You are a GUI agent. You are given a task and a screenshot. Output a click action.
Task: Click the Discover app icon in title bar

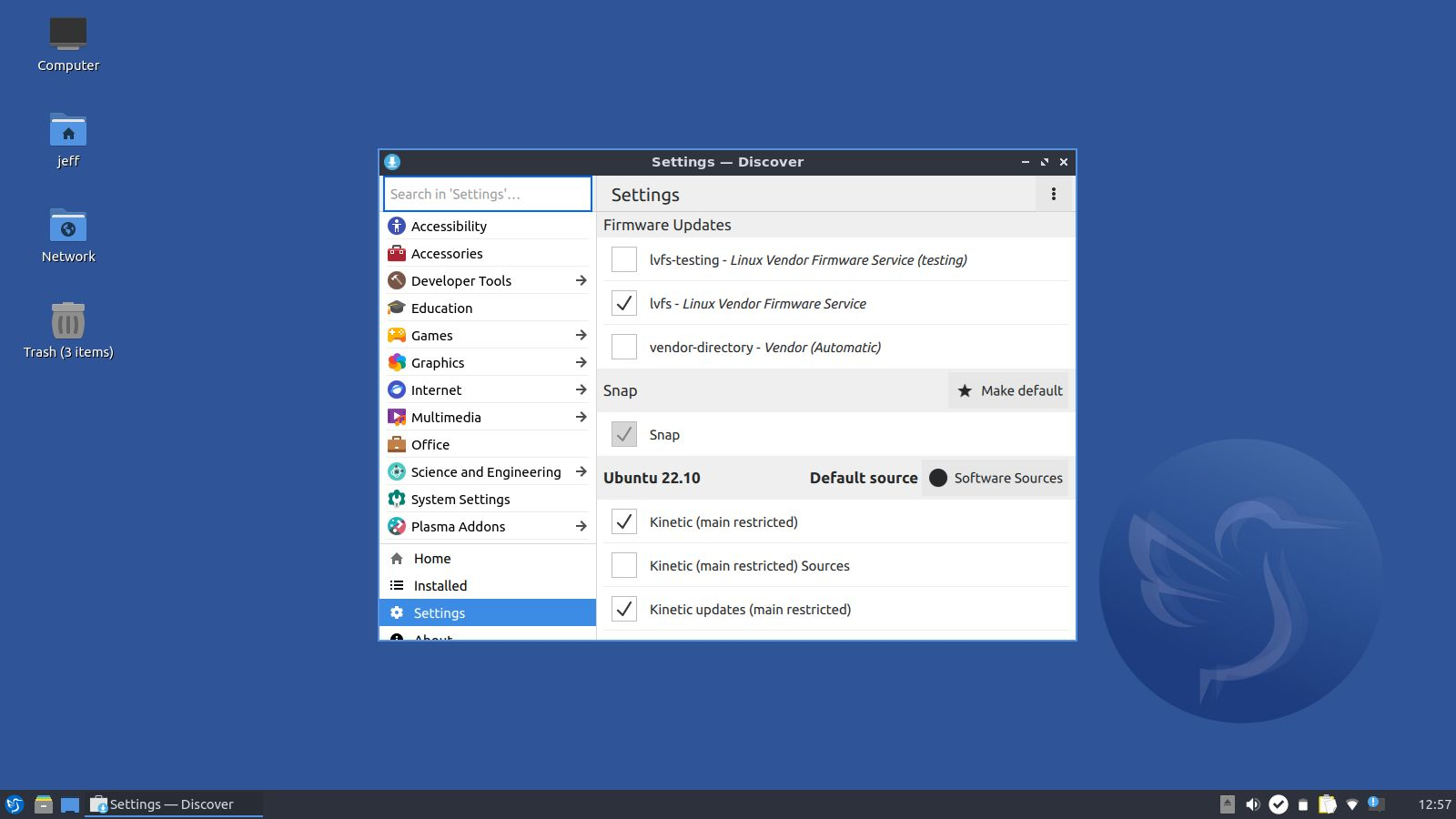click(392, 162)
